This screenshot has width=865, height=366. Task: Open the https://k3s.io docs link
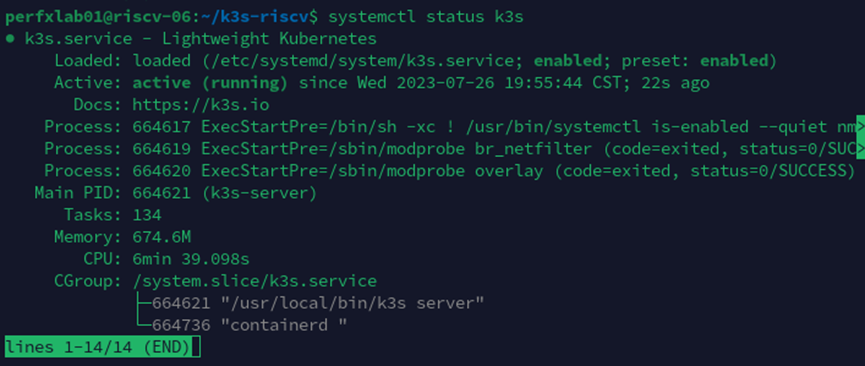[x=201, y=105]
